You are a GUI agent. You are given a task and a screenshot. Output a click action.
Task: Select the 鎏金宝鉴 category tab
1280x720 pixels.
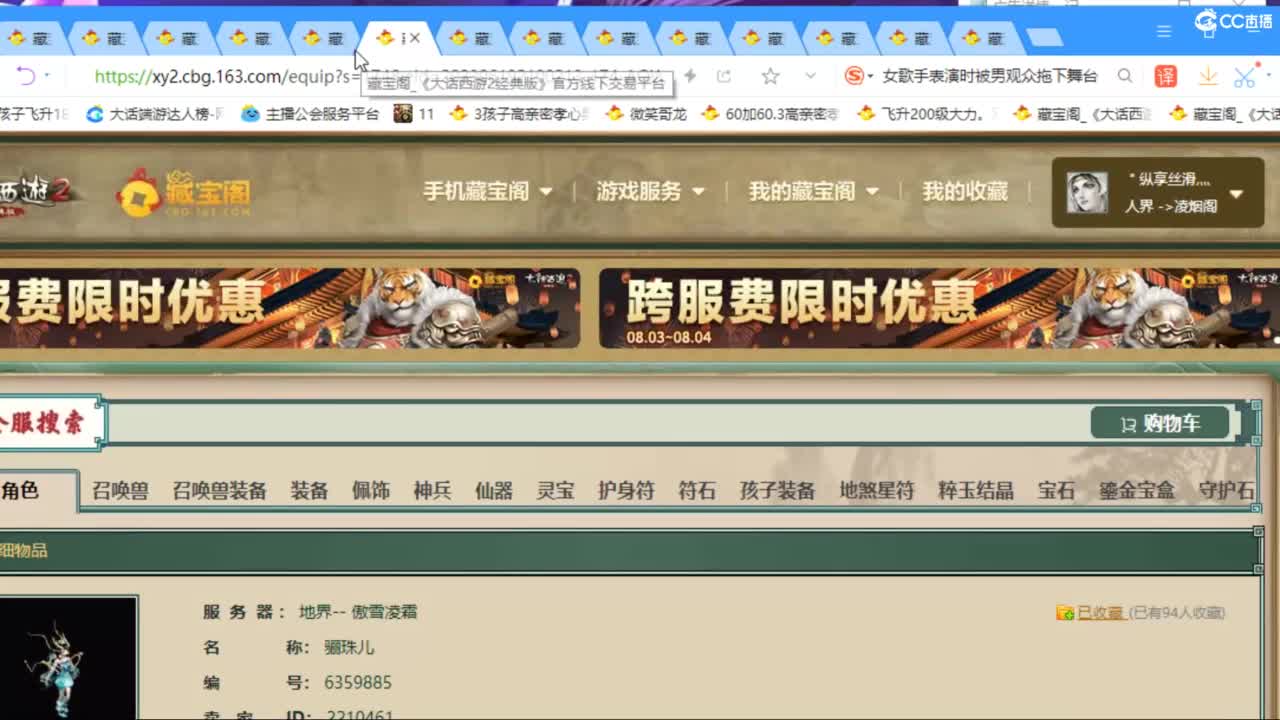tap(1137, 490)
